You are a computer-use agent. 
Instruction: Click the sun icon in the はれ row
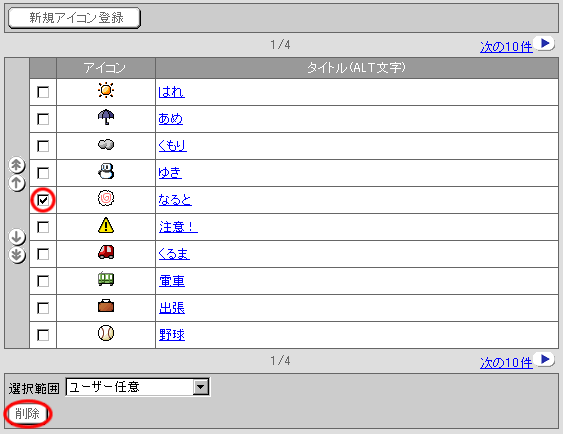106,90
